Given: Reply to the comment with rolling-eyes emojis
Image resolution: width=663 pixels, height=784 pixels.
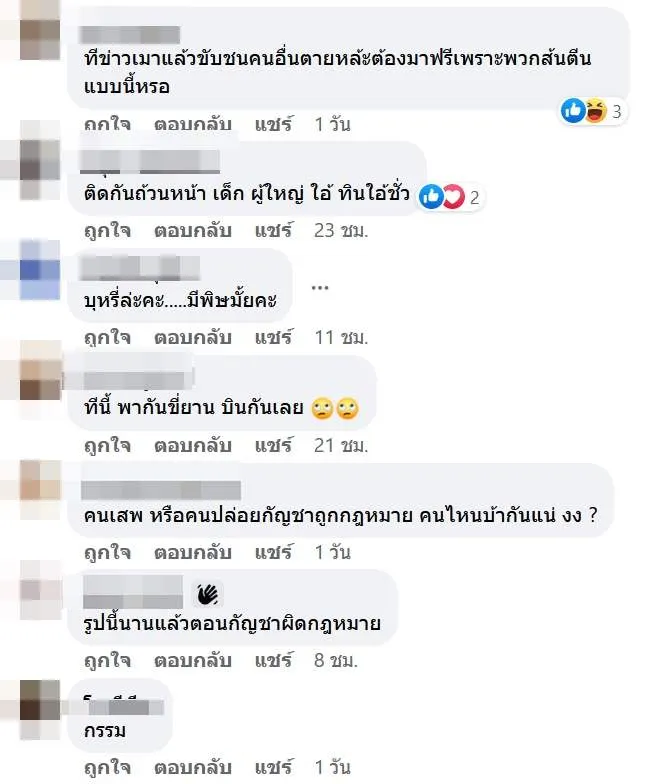Looking at the screenshot, I should (192, 445).
